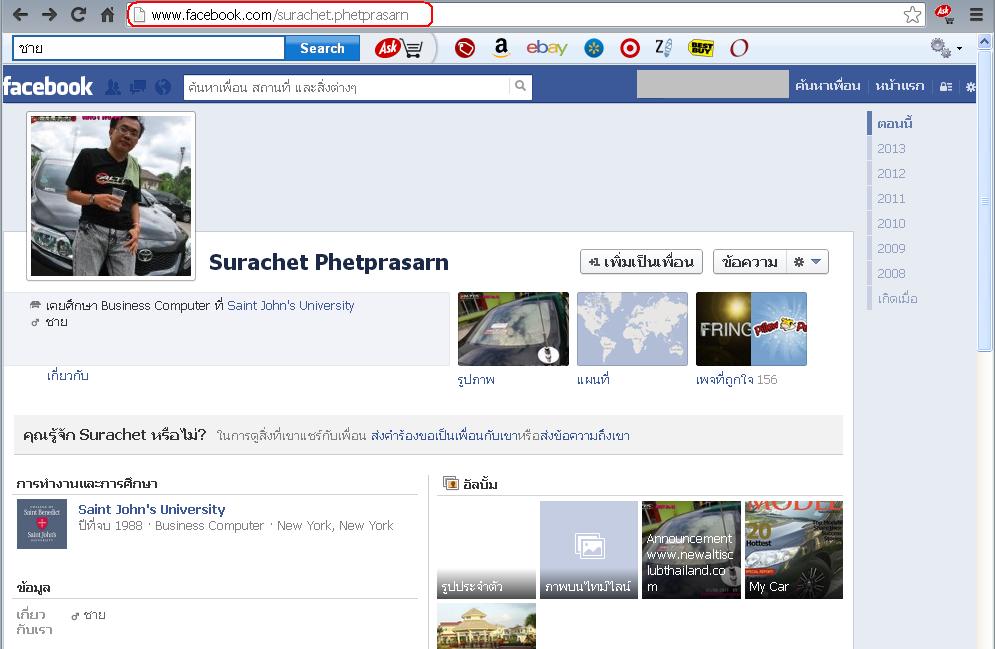Click the browser address bar URL
This screenshot has height=649, width=995.
(x=280, y=15)
